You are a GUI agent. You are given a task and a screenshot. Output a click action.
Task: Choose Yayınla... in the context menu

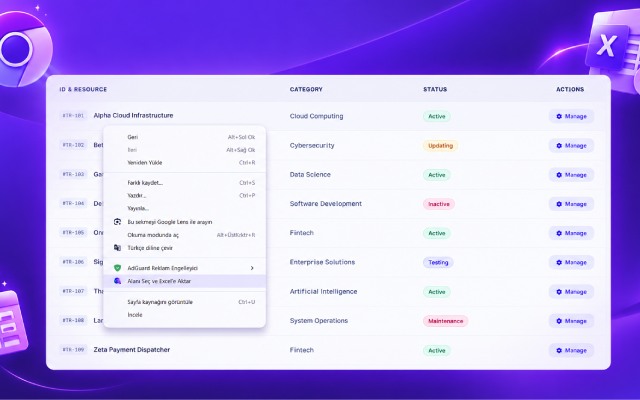click(184, 208)
